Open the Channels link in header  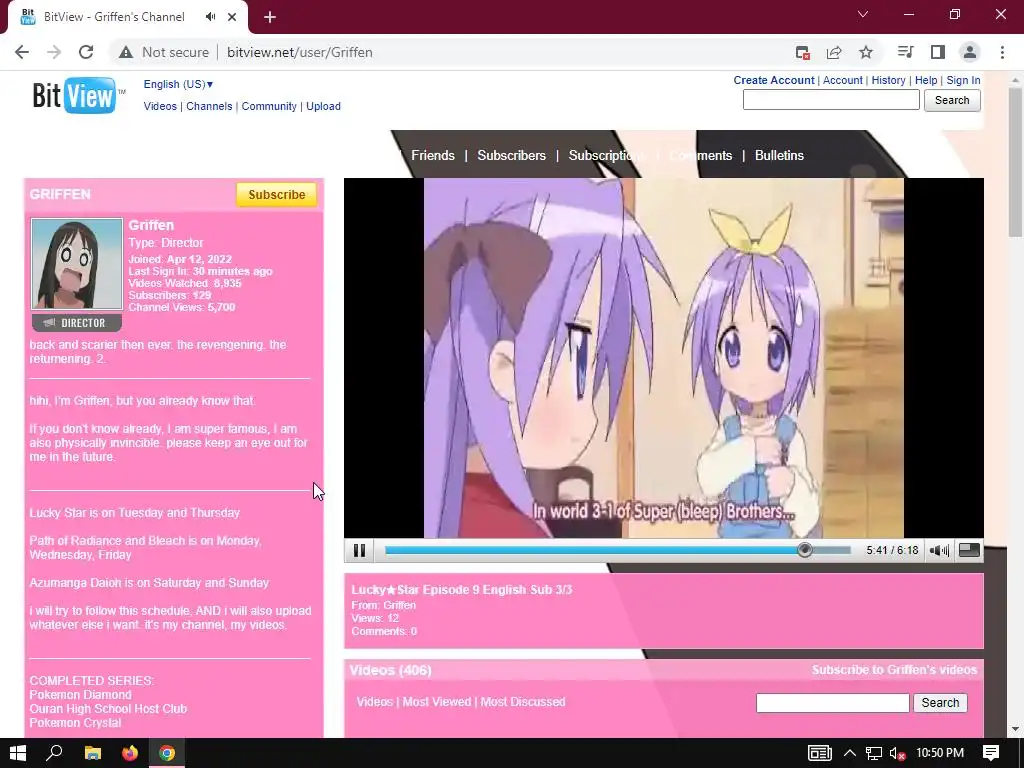[x=209, y=106]
